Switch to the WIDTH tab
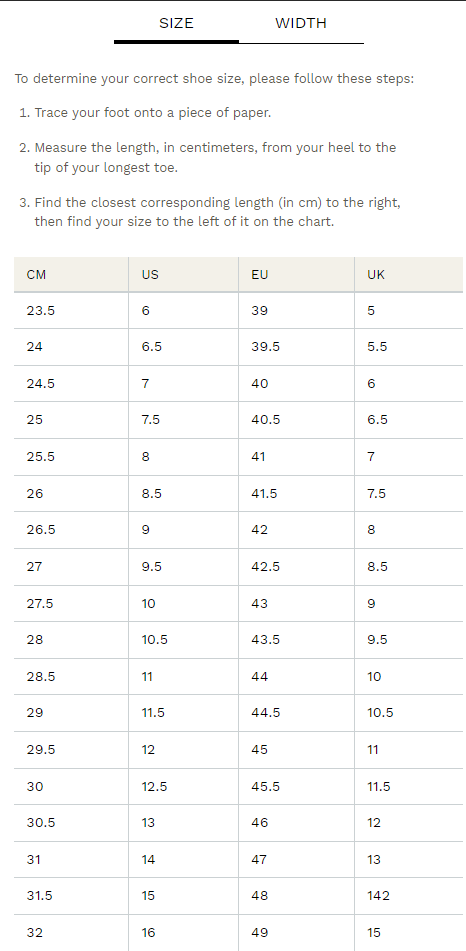Viewport: 466px width, 951px height. [301, 23]
